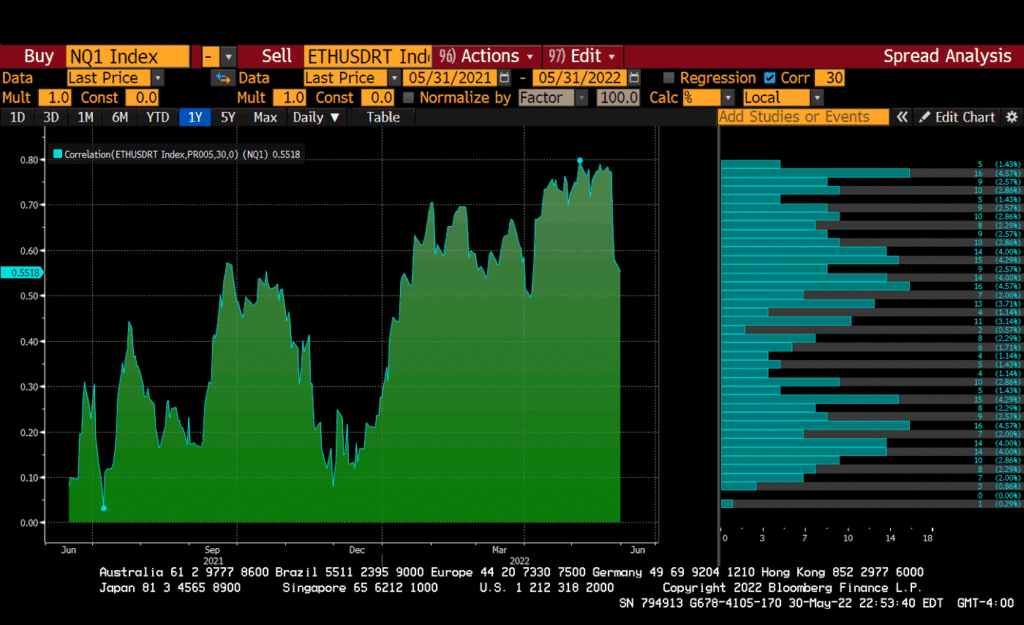This screenshot has width=1024, height=625.
Task: Click the Table view button
Action: pos(382,117)
